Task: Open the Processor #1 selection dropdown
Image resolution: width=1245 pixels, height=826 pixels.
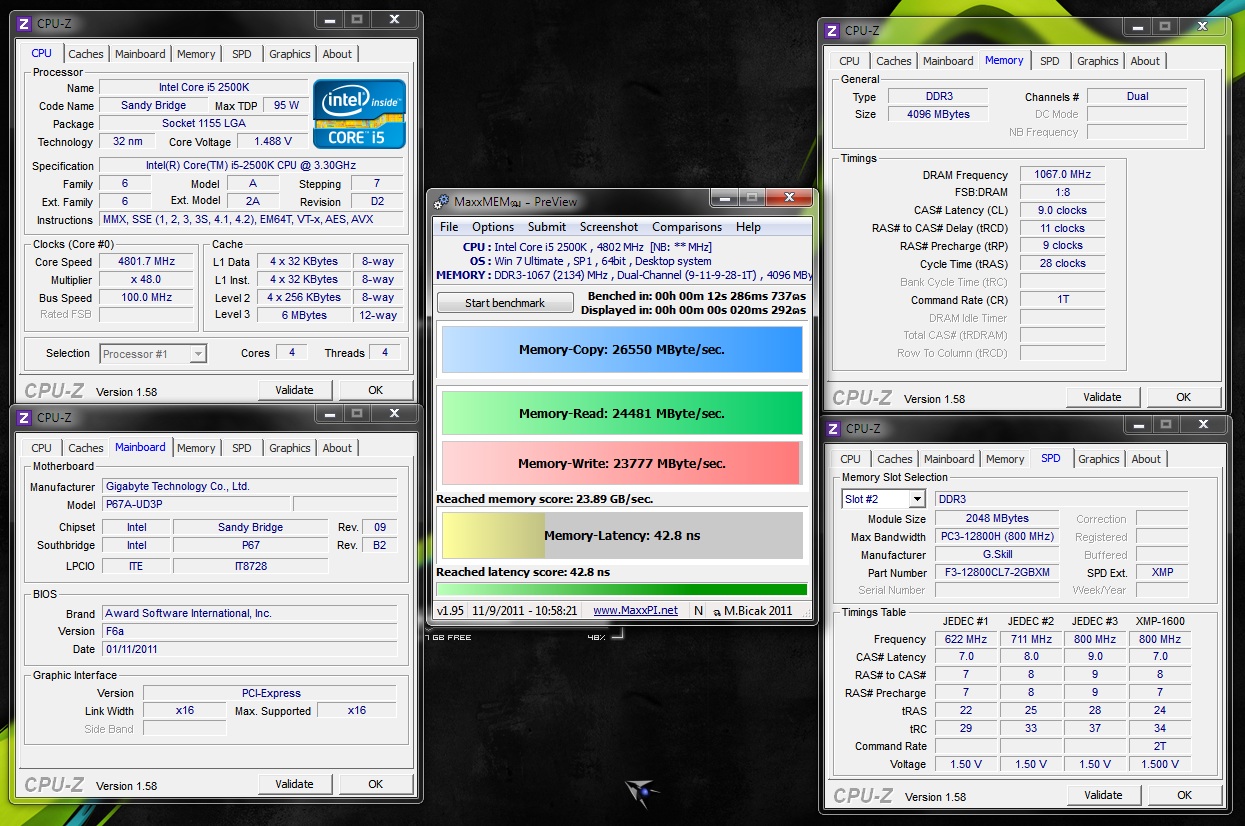Action: (153, 353)
